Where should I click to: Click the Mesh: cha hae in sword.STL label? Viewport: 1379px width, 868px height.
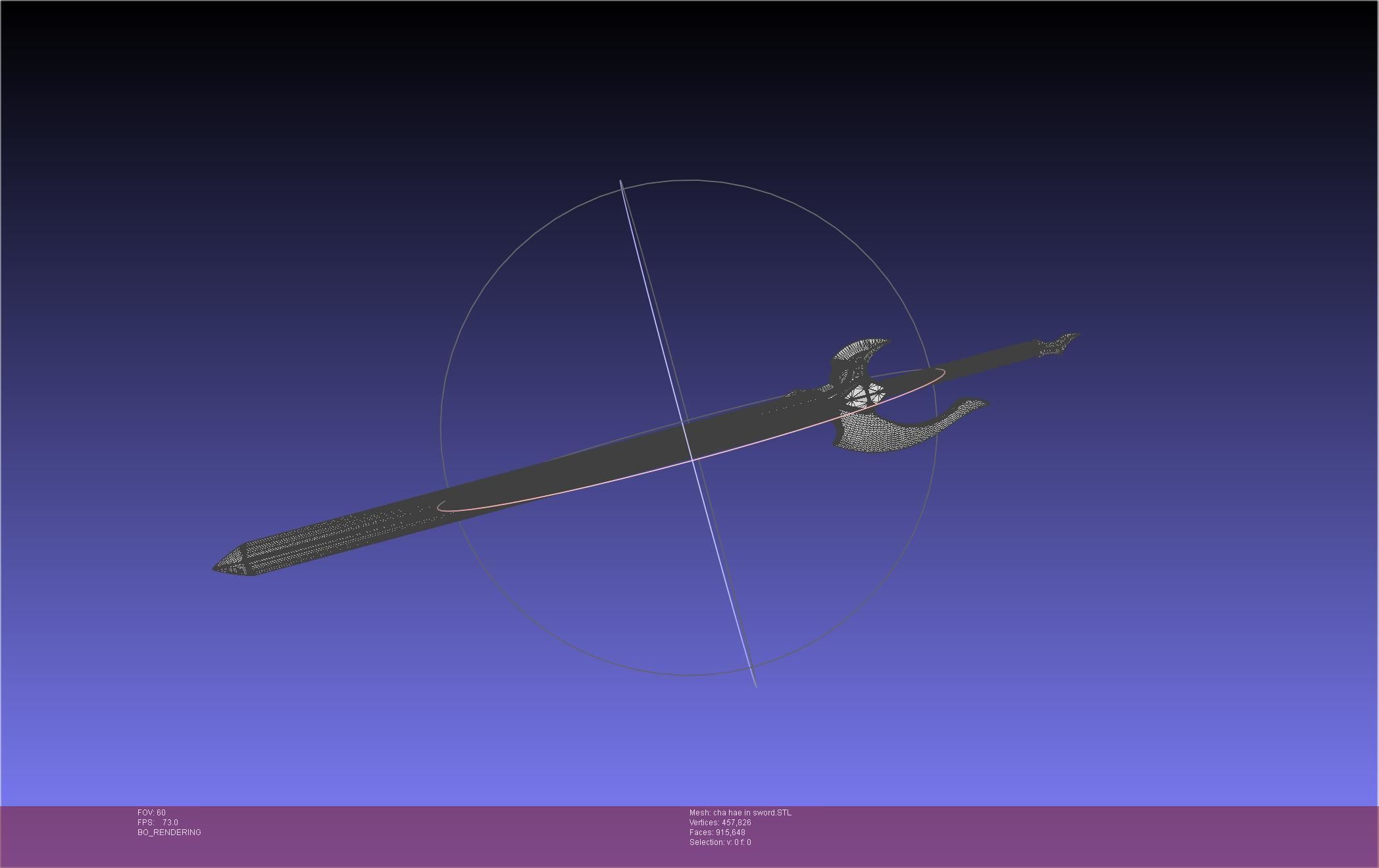[740, 813]
